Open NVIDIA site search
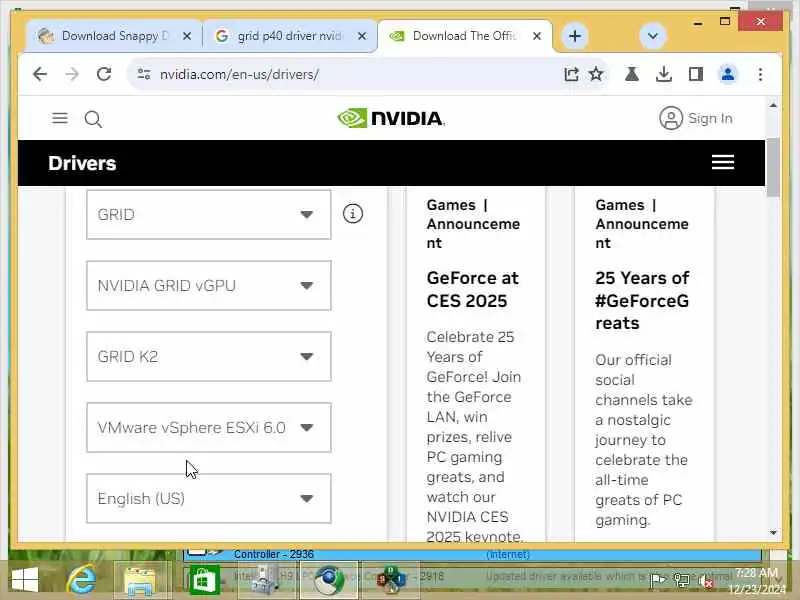This screenshot has height=600, width=800. click(x=93, y=119)
